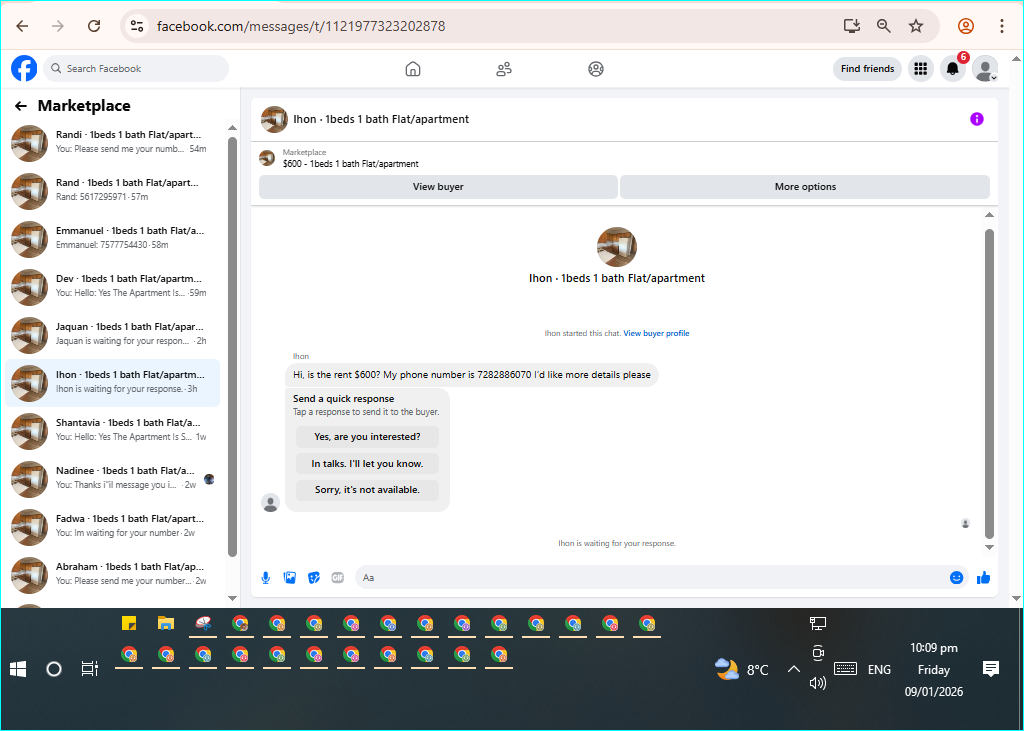Viewport: 1024px width, 731px height.
Task: Open Rand conversation with 5617295971
Action: point(112,189)
